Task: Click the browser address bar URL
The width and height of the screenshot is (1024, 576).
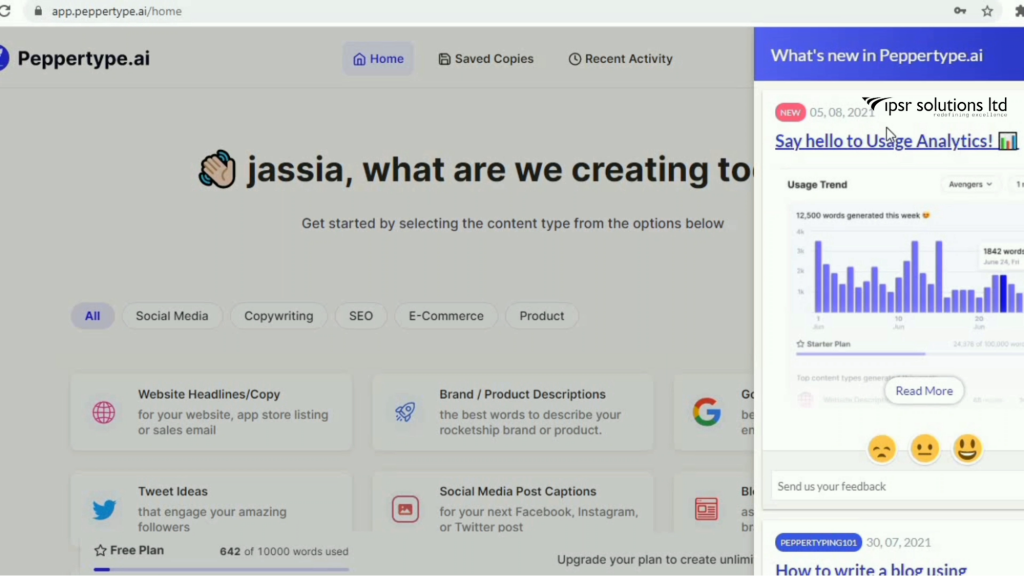Action: pyautogui.click(x=117, y=11)
